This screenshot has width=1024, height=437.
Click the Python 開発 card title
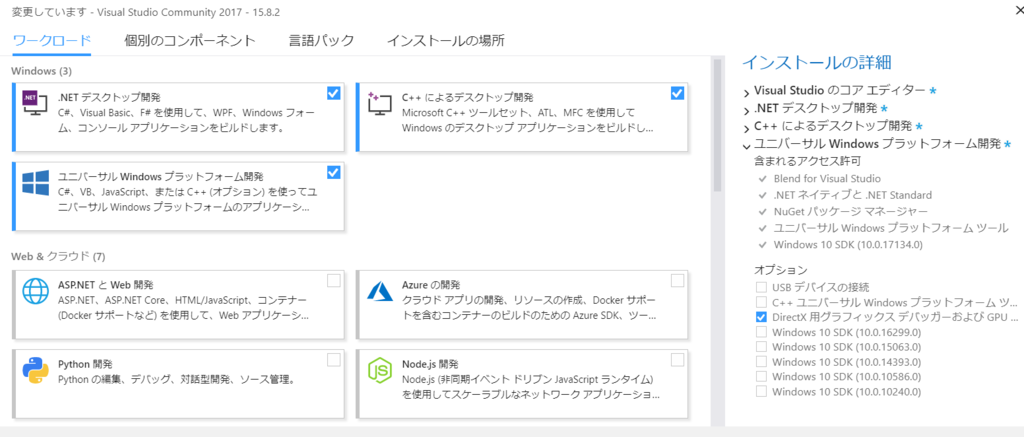84,364
